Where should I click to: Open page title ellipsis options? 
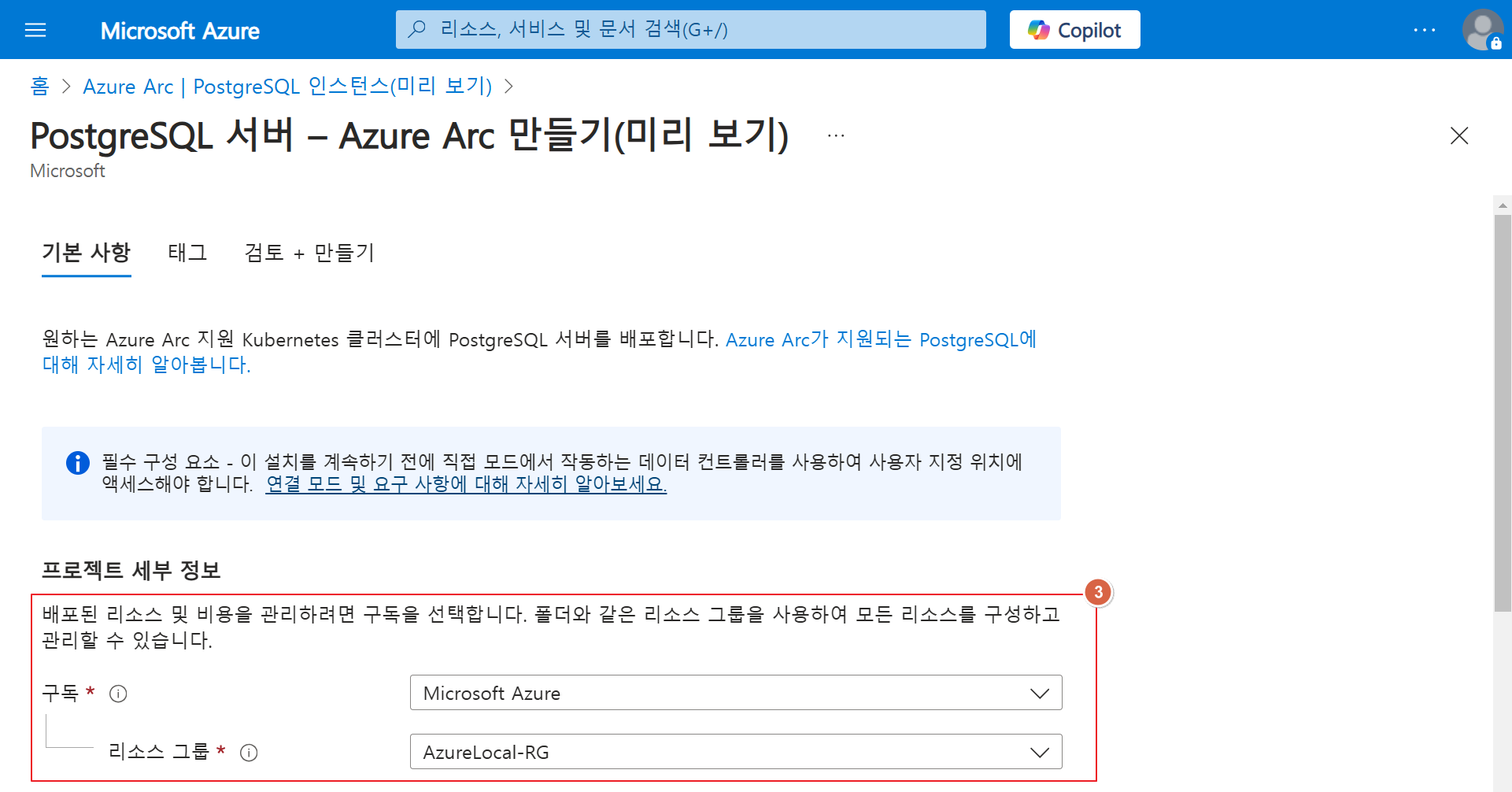tap(836, 135)
